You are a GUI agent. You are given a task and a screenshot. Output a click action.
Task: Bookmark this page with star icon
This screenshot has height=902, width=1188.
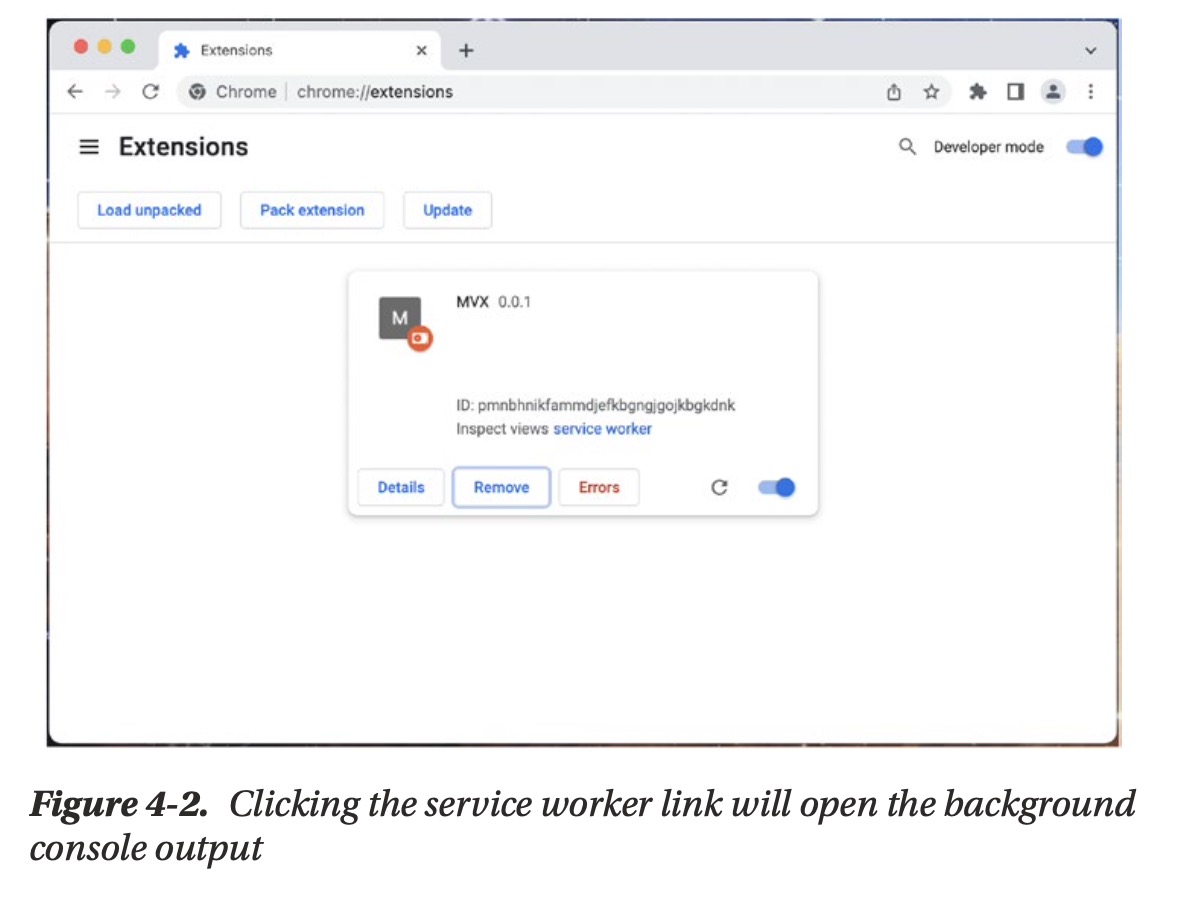point(931,92)
